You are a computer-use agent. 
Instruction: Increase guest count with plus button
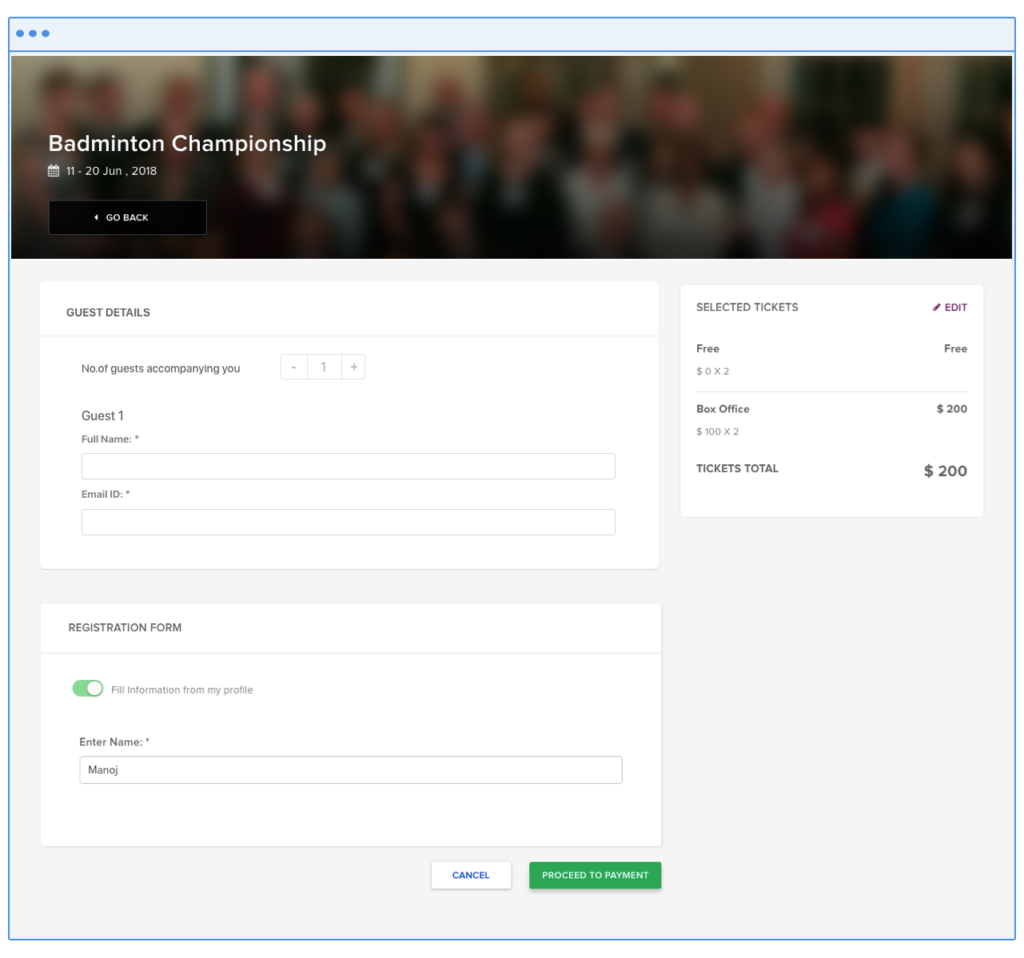point(354,367)
